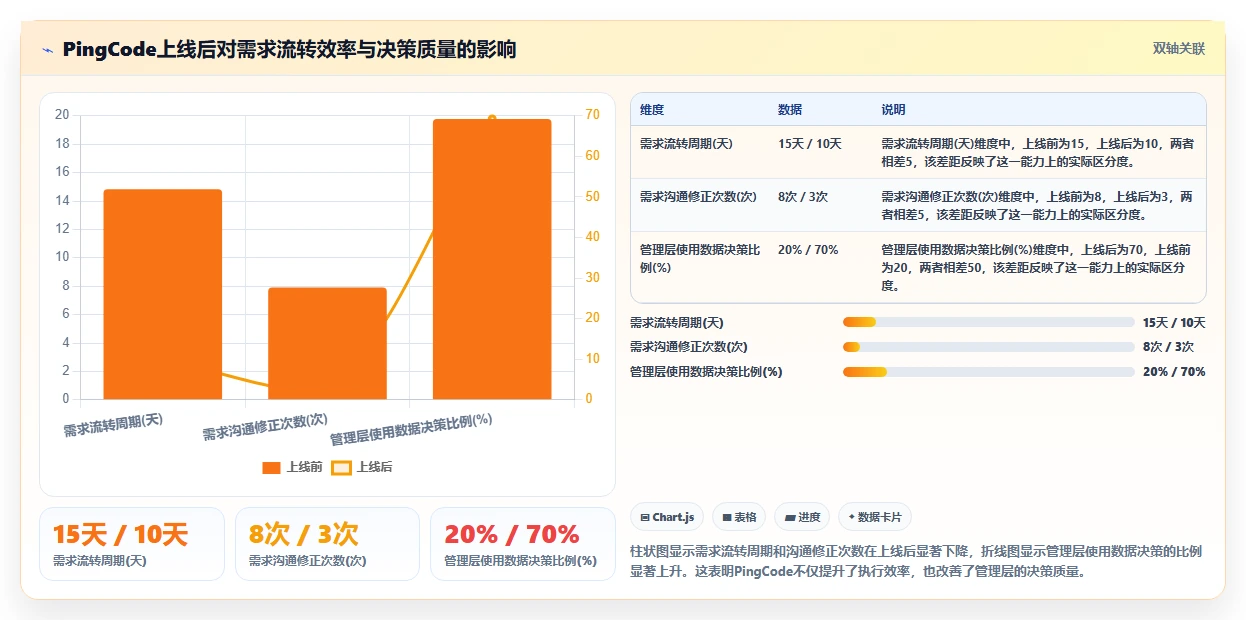Click the right axis value 70
Image resolution: width=1246 pixels, height=620 pixels.
pyautogui.click(x=593, y=115)
